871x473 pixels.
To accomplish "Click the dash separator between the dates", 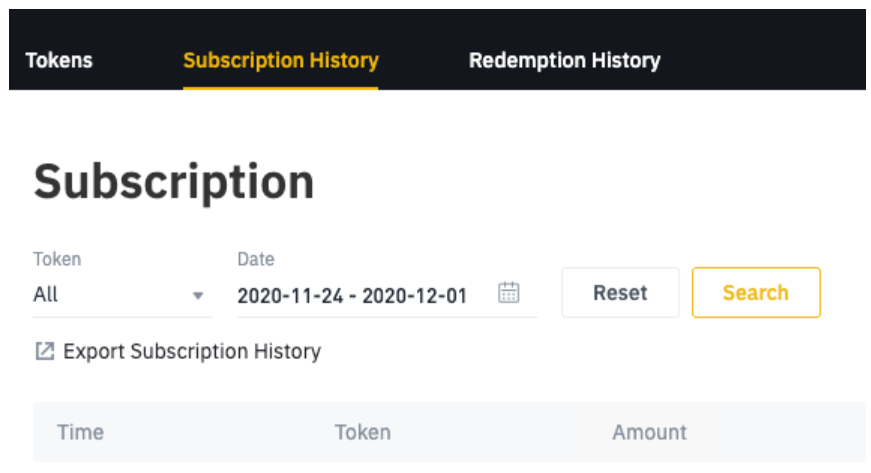I will coord(353,296).
